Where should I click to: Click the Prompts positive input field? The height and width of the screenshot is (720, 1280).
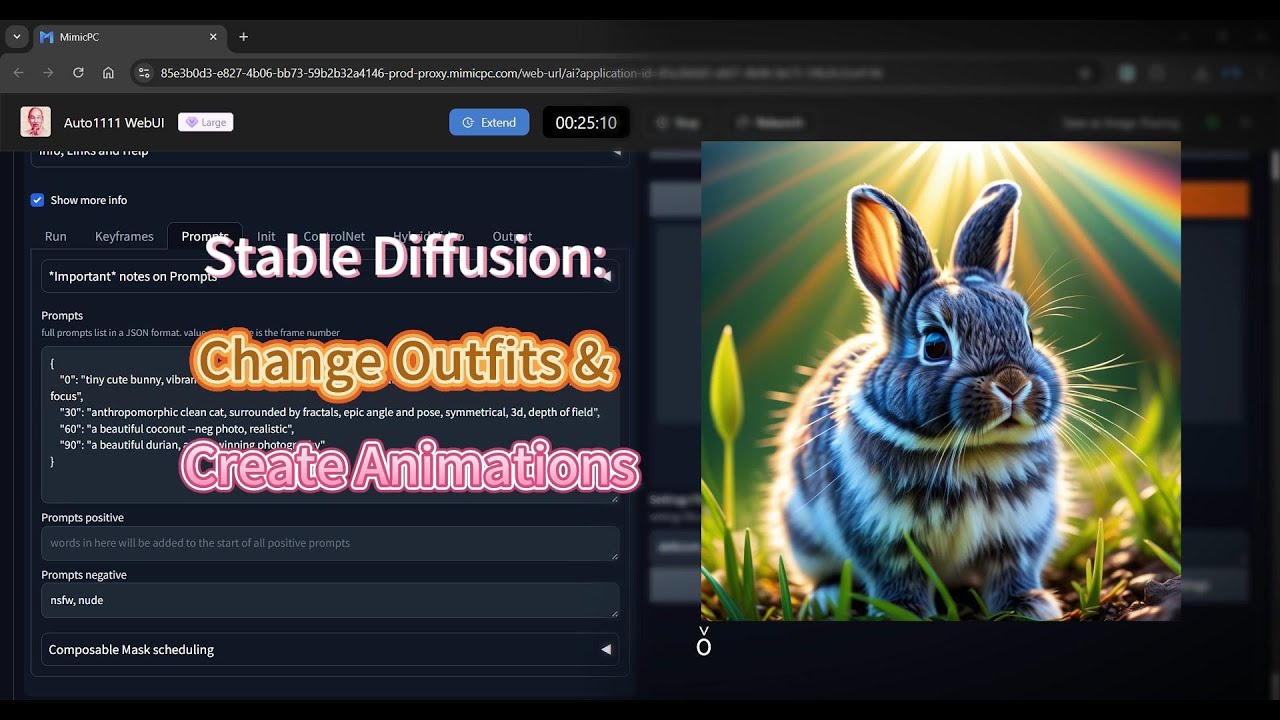tap(330, 543)
